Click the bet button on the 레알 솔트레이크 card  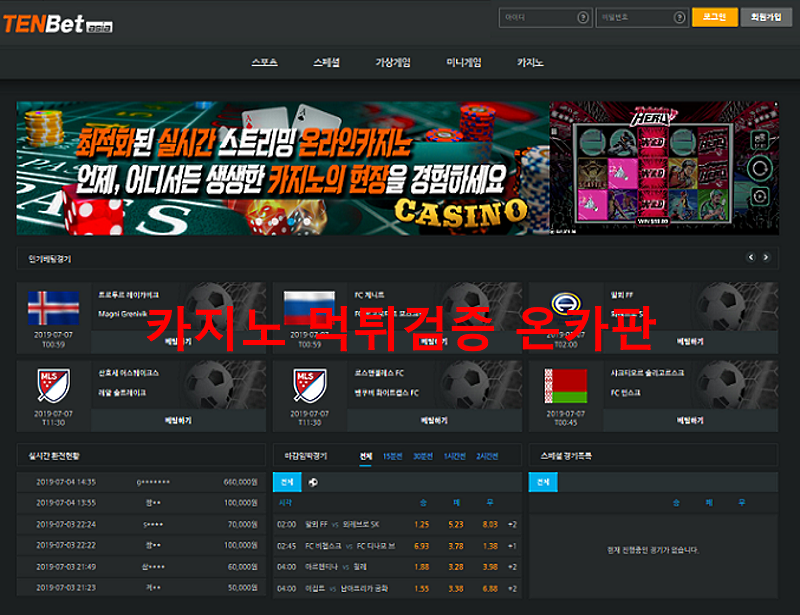(178, 420)
